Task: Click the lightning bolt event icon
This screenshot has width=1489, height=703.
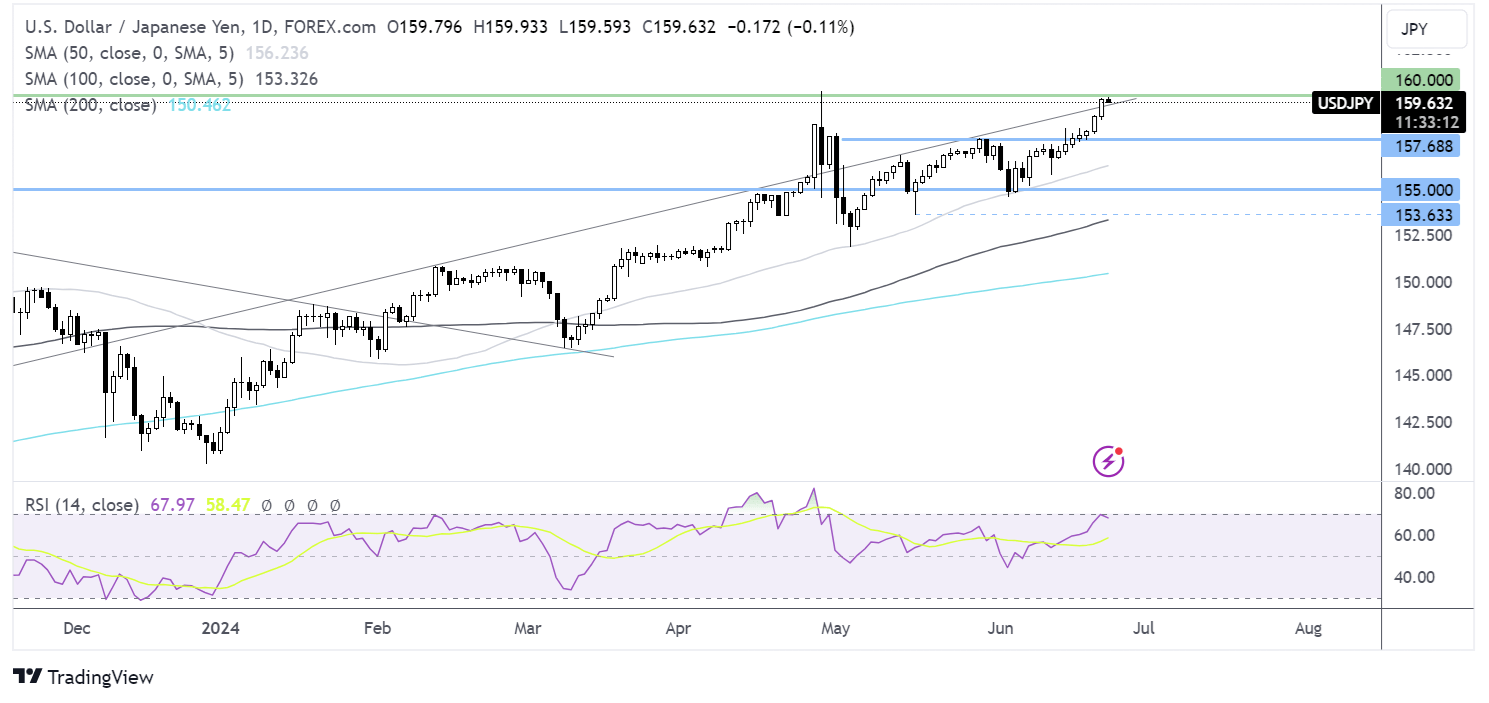Action: coord(1107,461)
